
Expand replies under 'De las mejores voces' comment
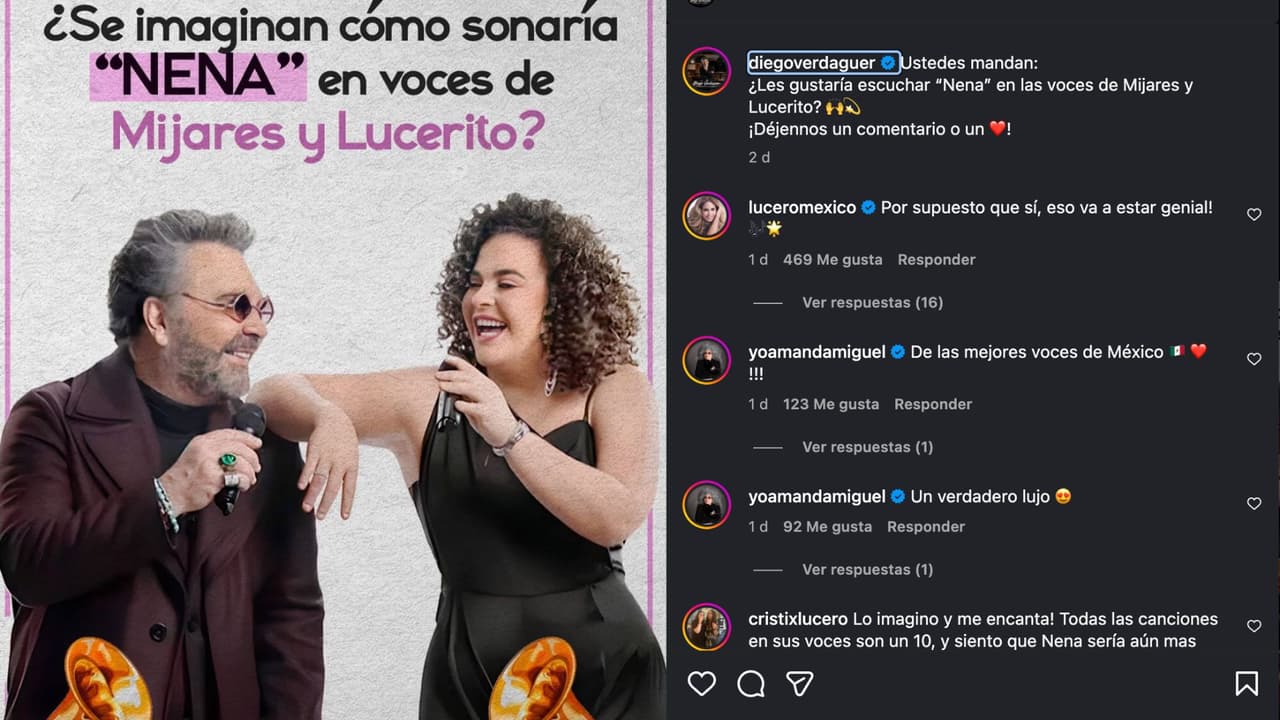(x=867, y=447)
